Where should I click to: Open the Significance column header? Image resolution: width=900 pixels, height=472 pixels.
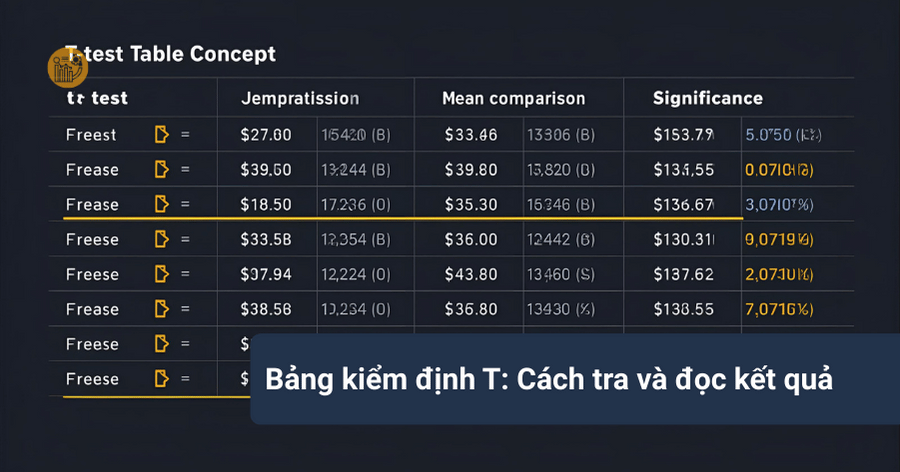tap(708, 98)
